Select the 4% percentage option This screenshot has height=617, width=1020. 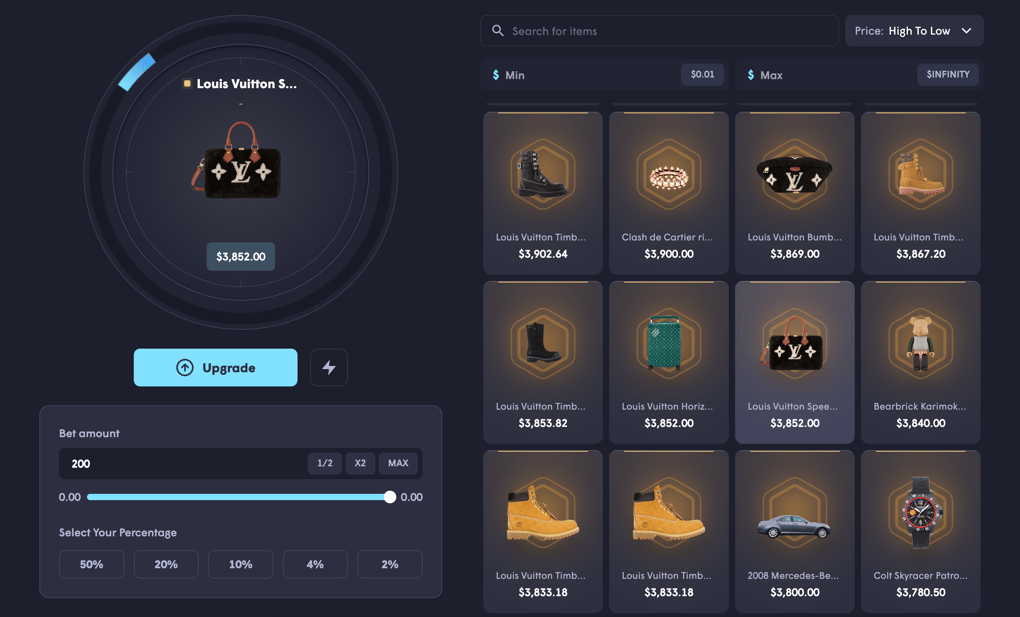point(315,564)
